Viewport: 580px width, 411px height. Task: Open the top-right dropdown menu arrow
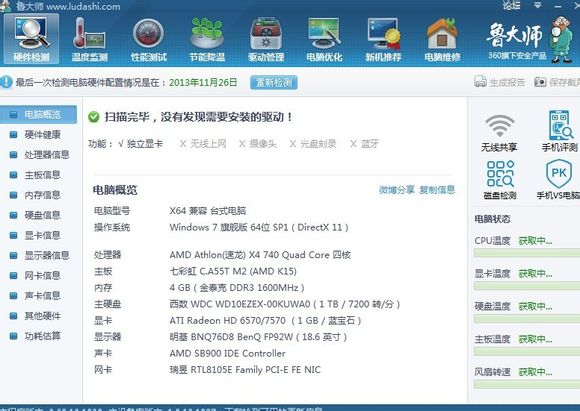(x=537, y=5)
